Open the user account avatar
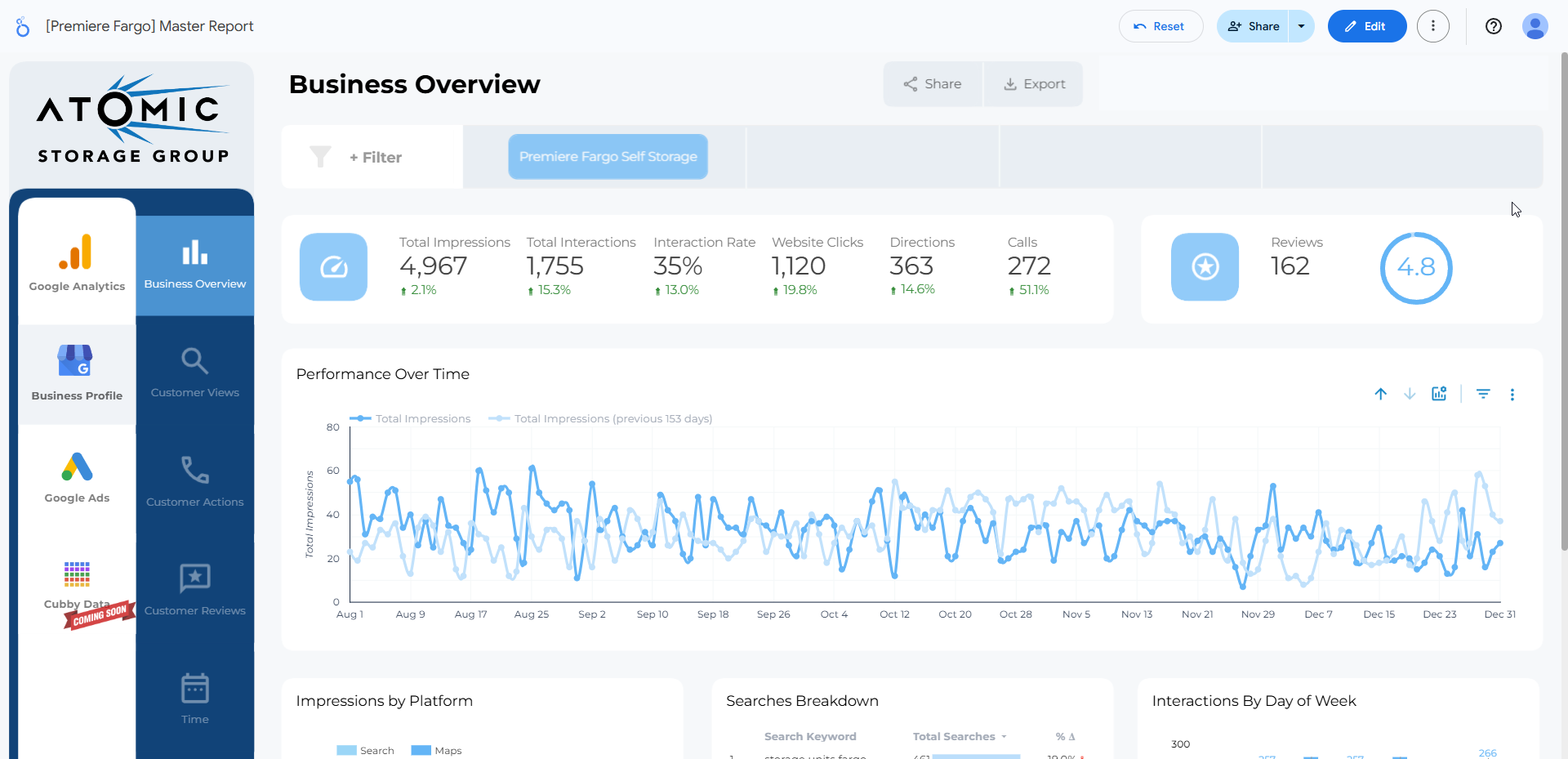The height and width of the screenshot is (759, 1568). (x=1535, y=26)
